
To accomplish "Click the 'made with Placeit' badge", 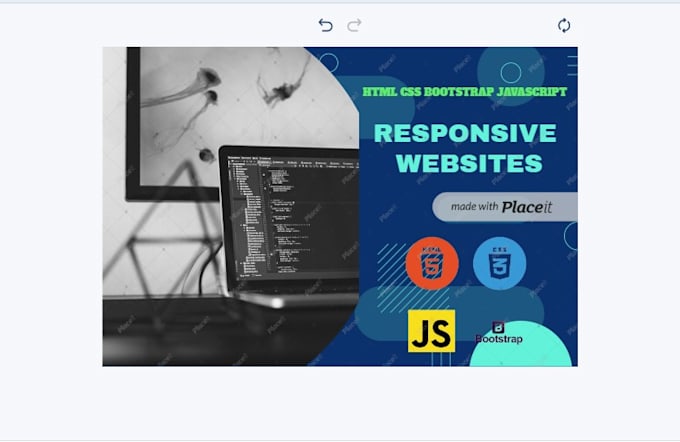I will (x=505, y=207).
